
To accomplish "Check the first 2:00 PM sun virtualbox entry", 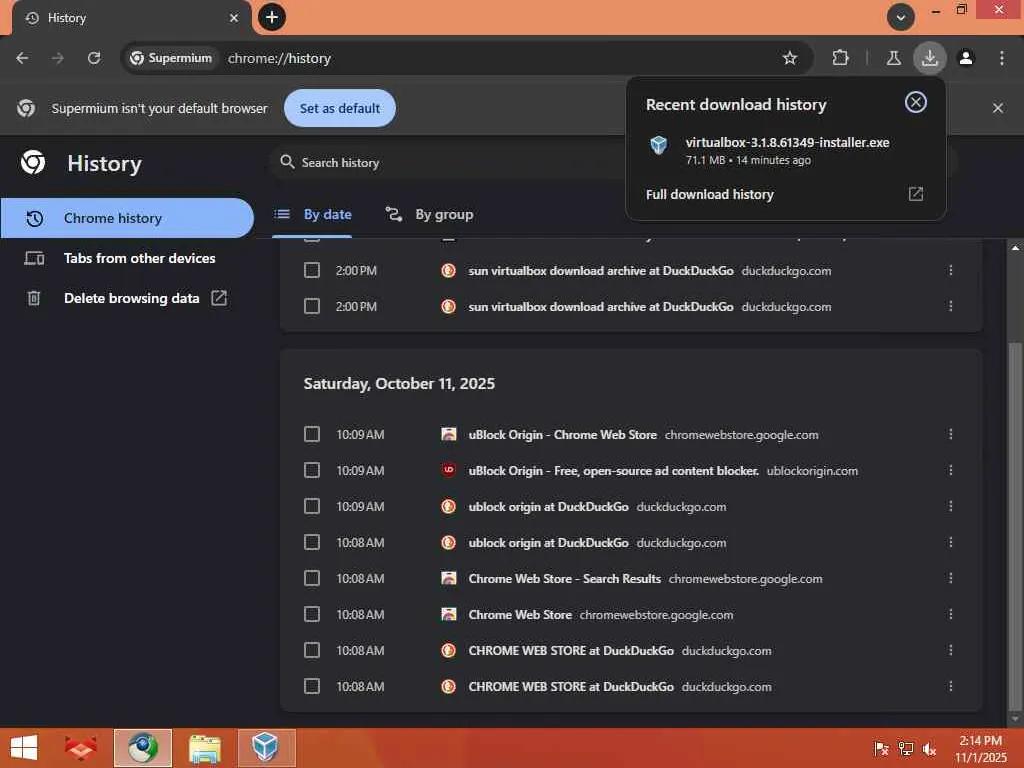I will point(312,270).
